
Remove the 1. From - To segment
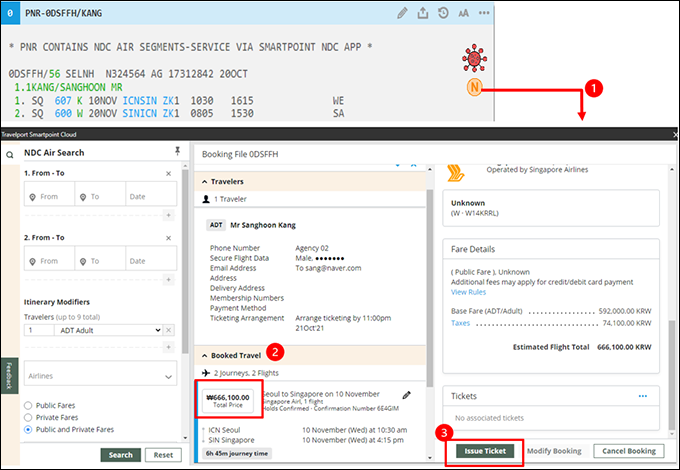[168, 173]
